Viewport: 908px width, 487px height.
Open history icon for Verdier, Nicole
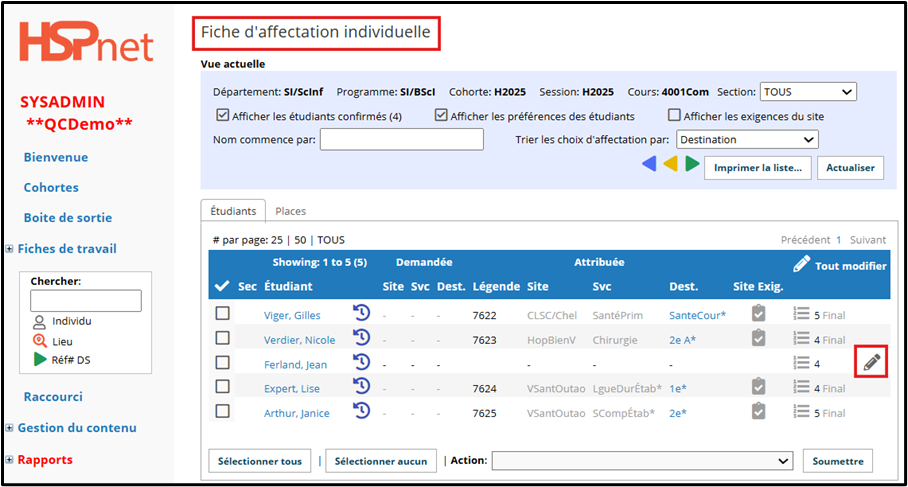[x=361, y=337]
